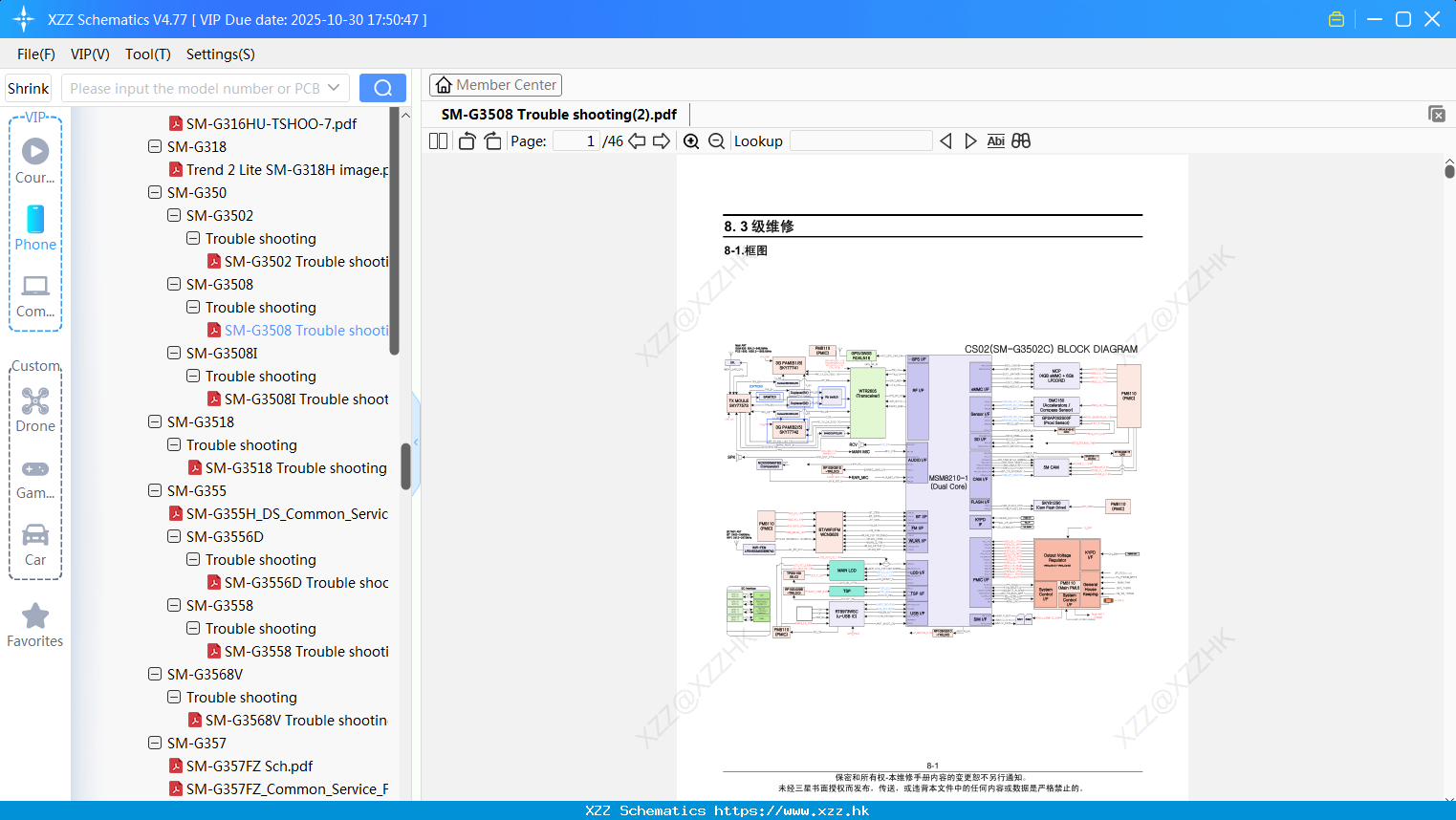Screen dimensions: 1456x820
Task: Click the binoculars search icon
Action: tap(1021, 141)
